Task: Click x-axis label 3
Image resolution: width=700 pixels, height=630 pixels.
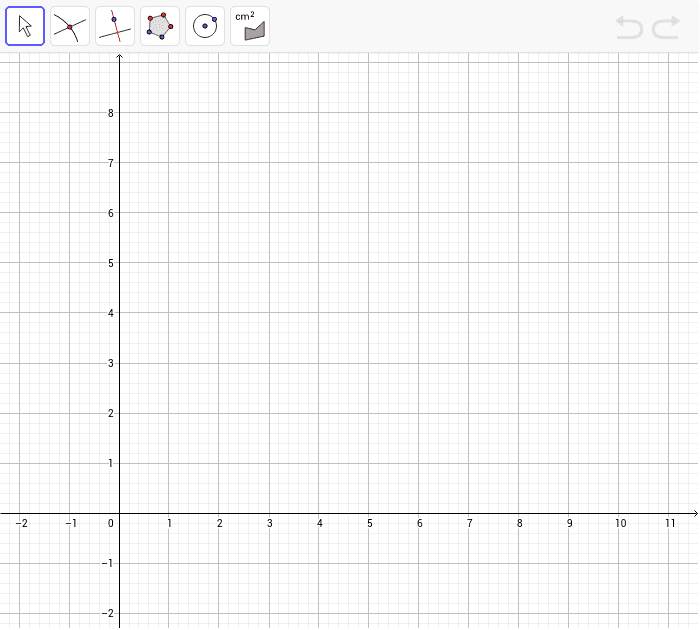Action: (x=270, y=523)
